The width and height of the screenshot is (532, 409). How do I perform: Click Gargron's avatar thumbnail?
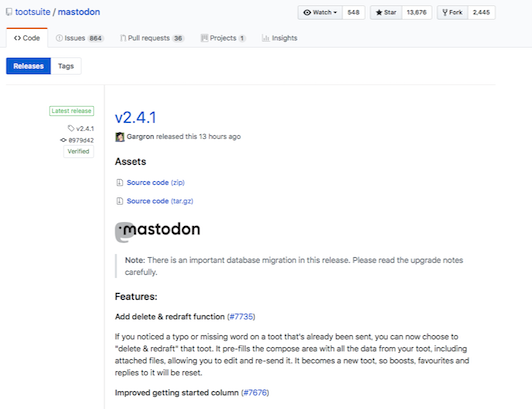coord(120,137)
